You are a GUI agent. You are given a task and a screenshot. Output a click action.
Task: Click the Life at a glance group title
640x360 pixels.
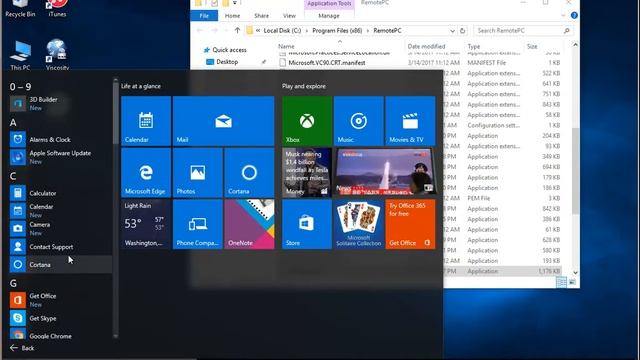[141, 86]
